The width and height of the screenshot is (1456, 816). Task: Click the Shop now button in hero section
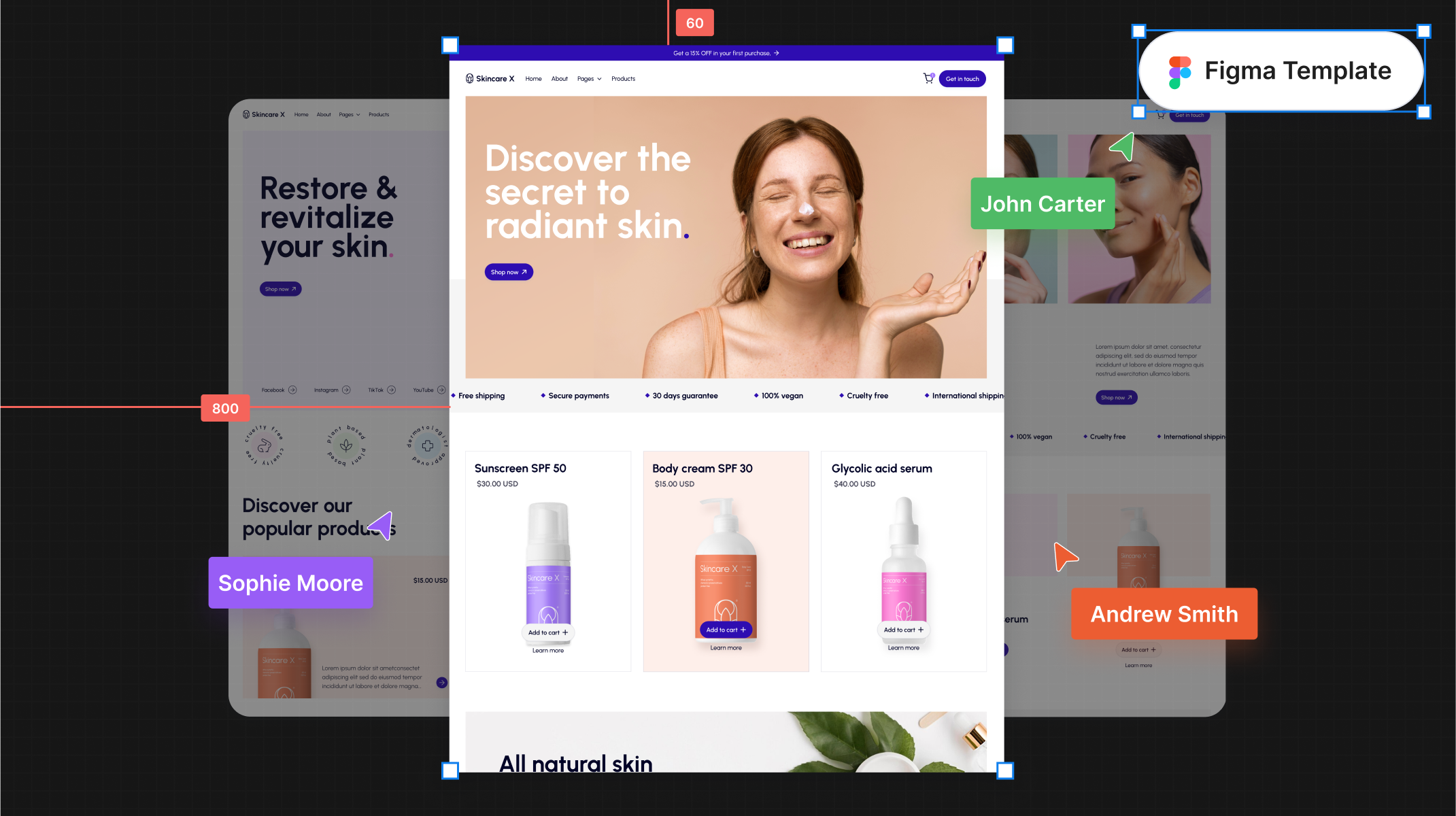coord(509,272)
